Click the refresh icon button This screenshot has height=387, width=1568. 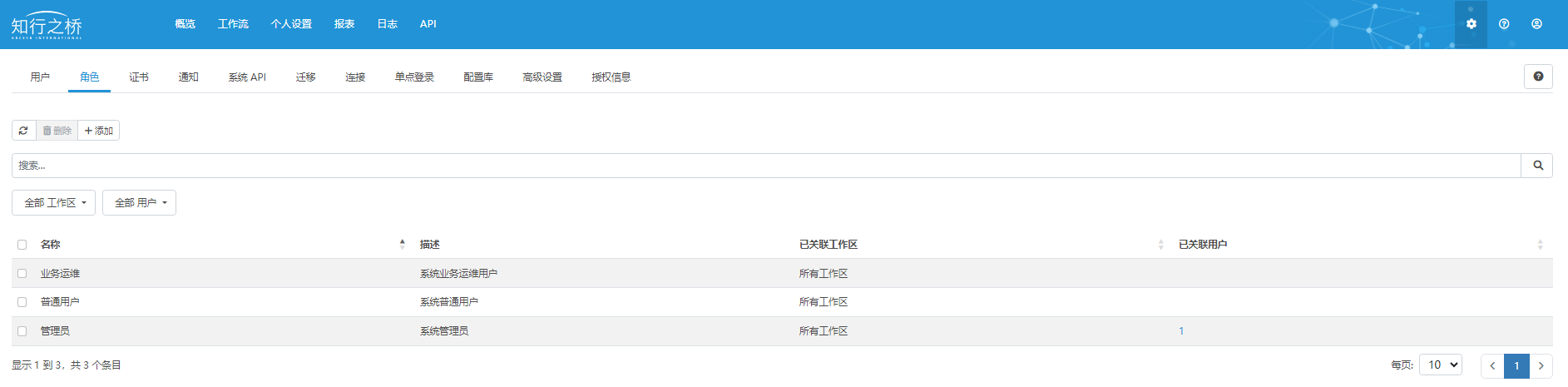point(23,131)
